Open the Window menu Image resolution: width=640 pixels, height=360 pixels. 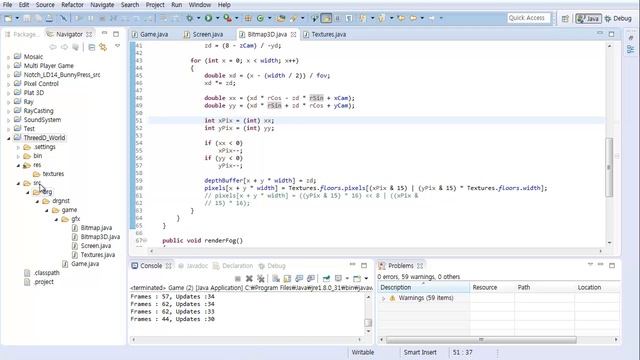(x=200, y=5)
